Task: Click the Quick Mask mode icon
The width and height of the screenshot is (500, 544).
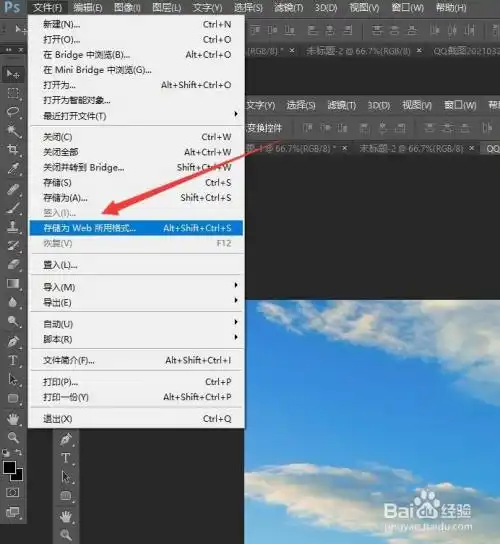Action: click(13, 492)
